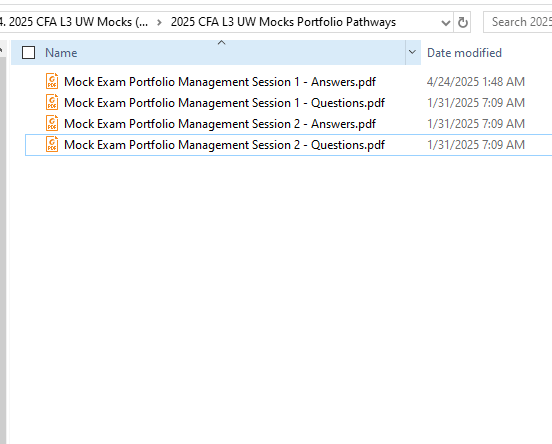Refresh the folder with the reload icon

coord(462,22)
